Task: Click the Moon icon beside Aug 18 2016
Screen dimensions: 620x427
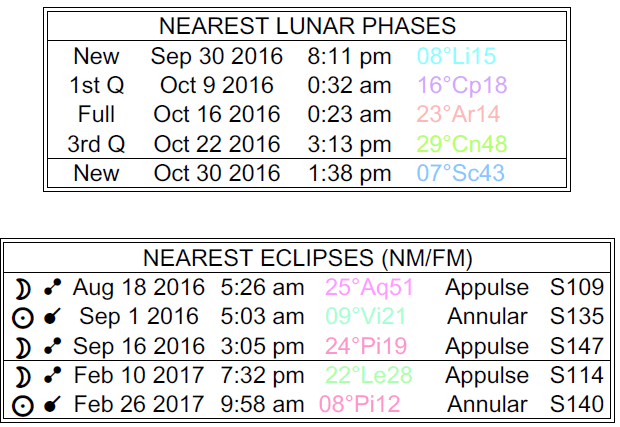Action: 22,289
